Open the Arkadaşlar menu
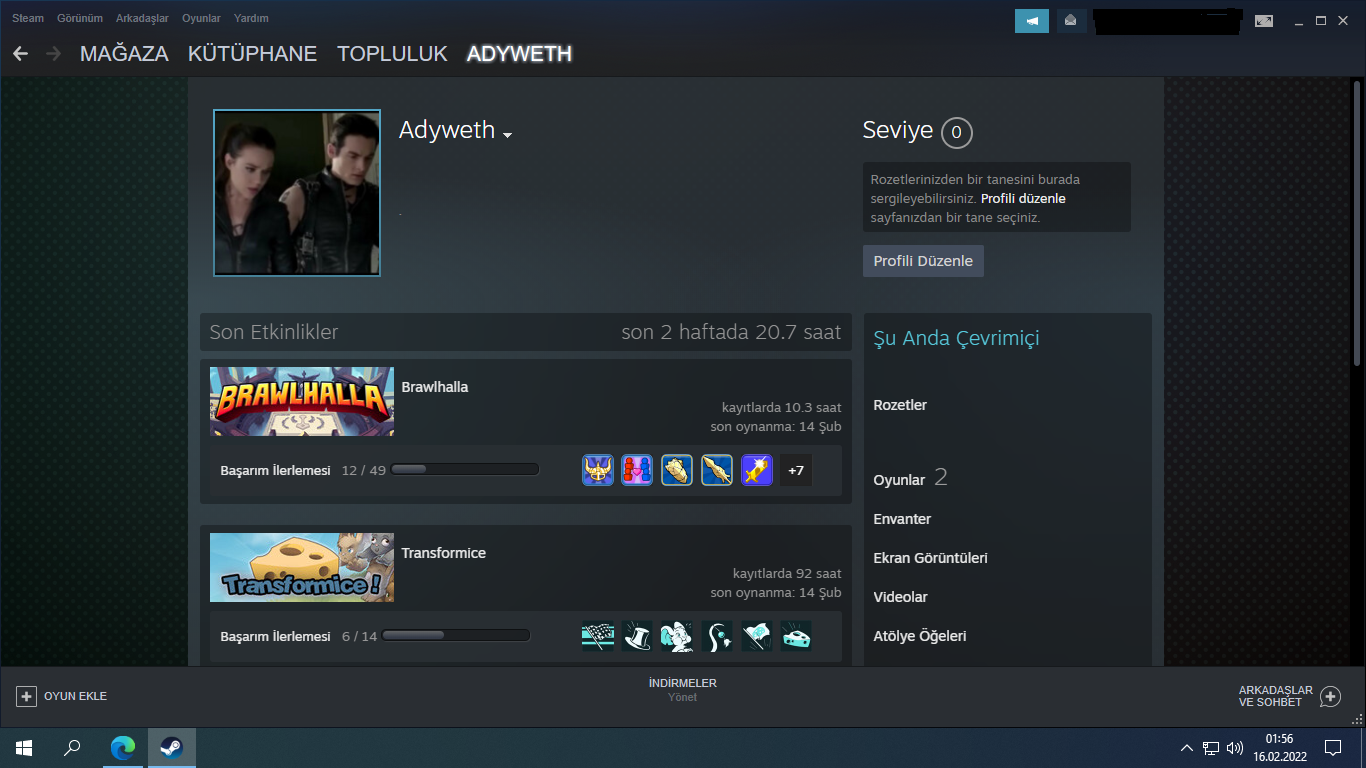Screen dimensions: 1366x768 142,18
